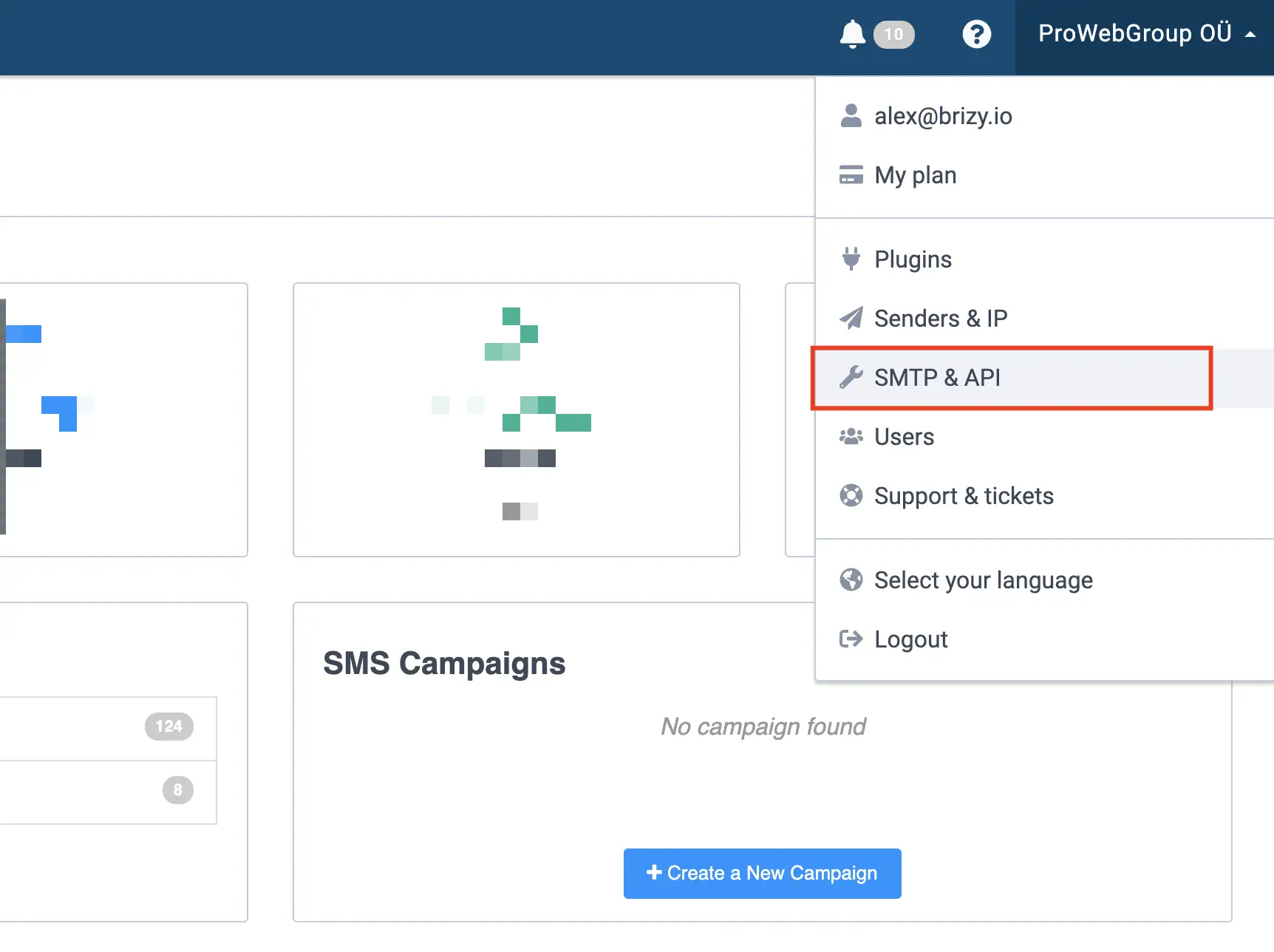
Task: Click the globe icon for language
Action: [x=851, y=580]
